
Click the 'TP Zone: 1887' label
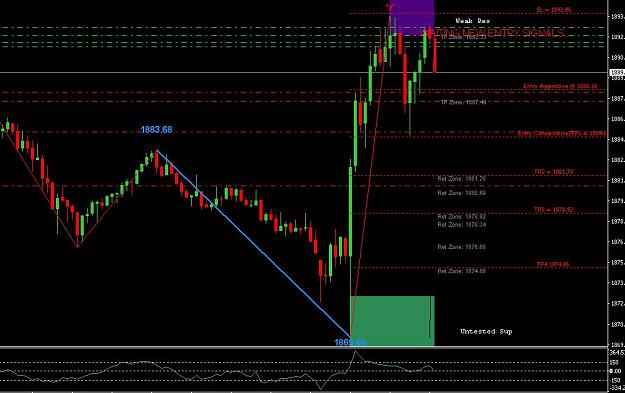463,102
